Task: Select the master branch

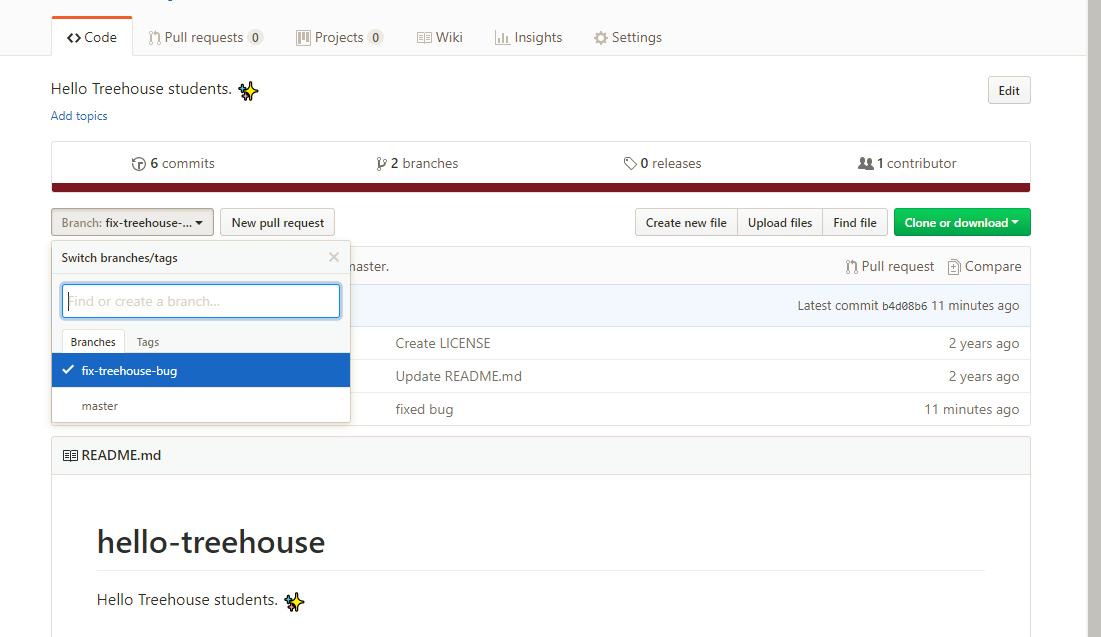Action: (x=201, y=406)
